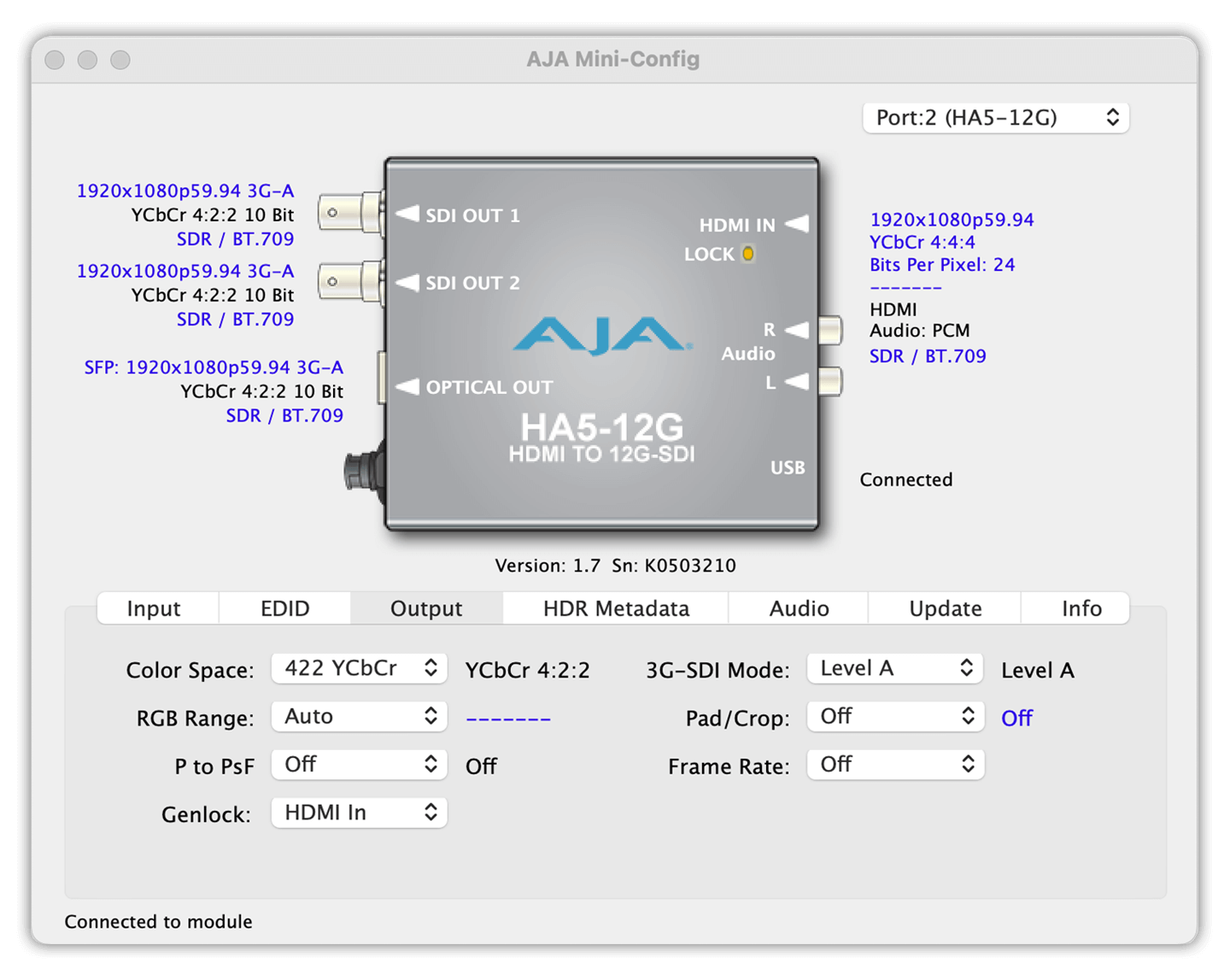This screenshot has width=1230, height=980.
Task: Open the 3G-SDI Mode Level A dropdown
Action: tap(895, 668)
